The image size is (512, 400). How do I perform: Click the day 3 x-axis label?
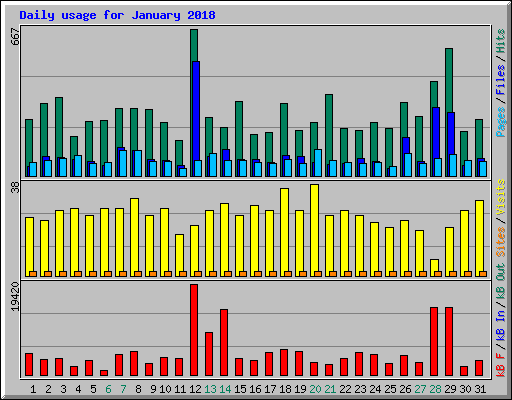(x=63, y=389)
